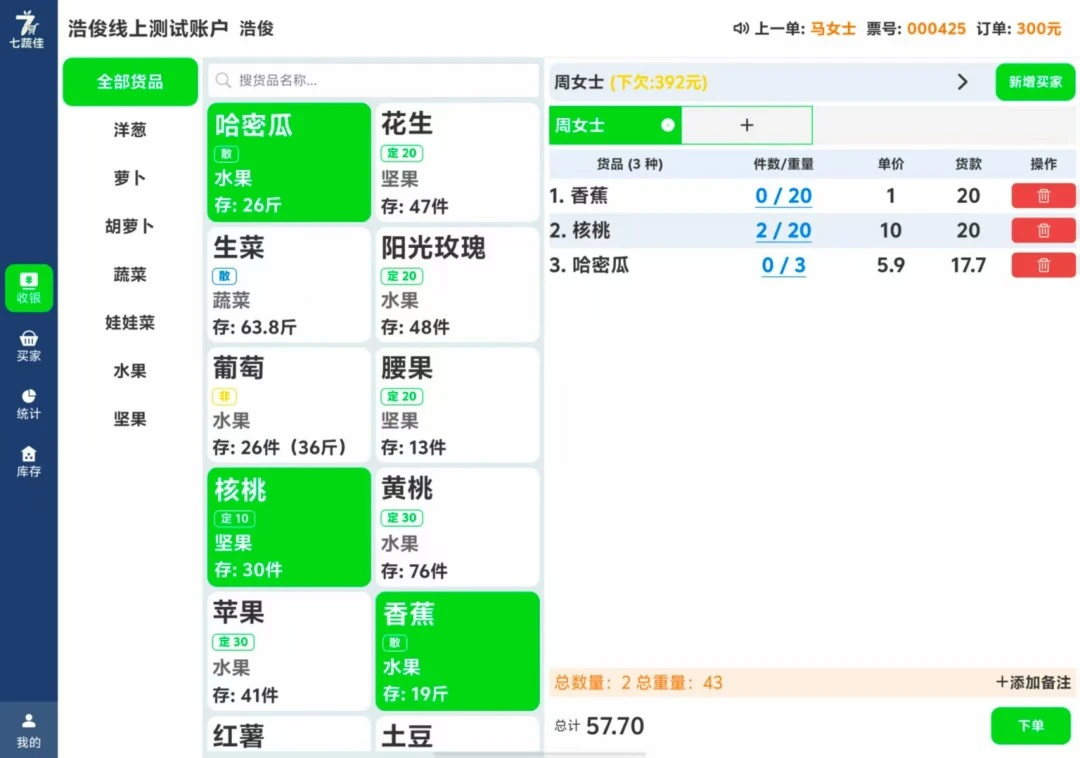Open the 收银 cashier sidebar icon
This screenshot has height=758, width=1080.
(28, 288)
